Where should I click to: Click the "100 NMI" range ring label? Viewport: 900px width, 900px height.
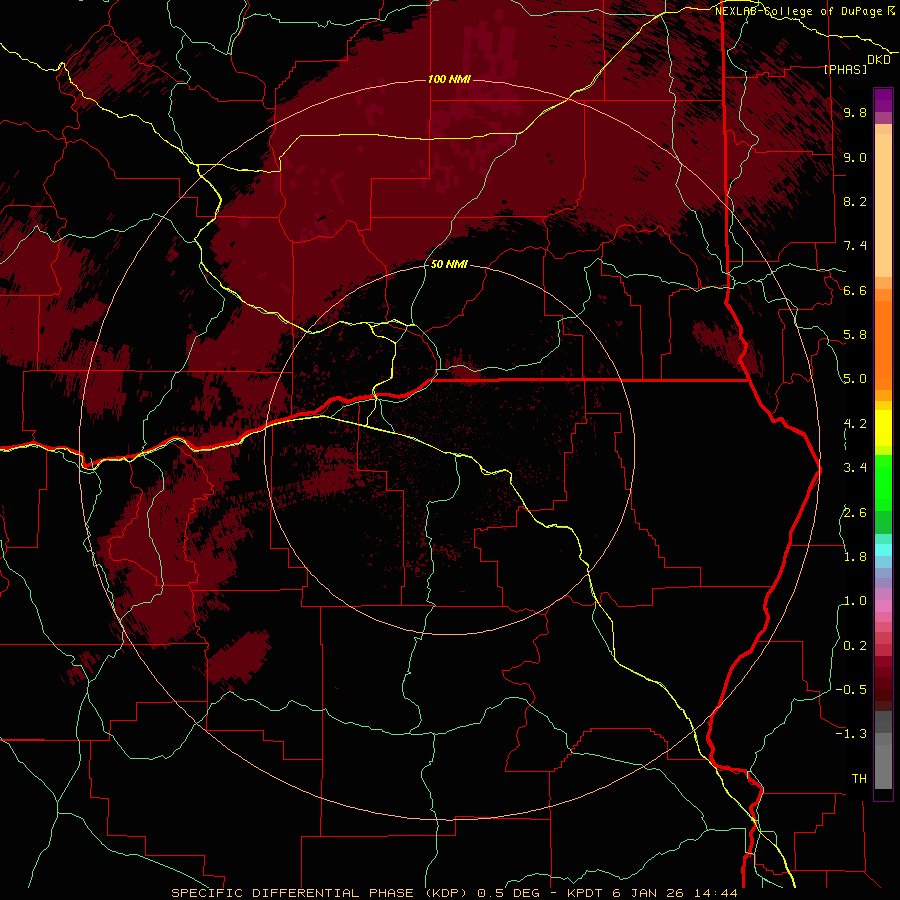pyautogui.click(x=449, y=79)
